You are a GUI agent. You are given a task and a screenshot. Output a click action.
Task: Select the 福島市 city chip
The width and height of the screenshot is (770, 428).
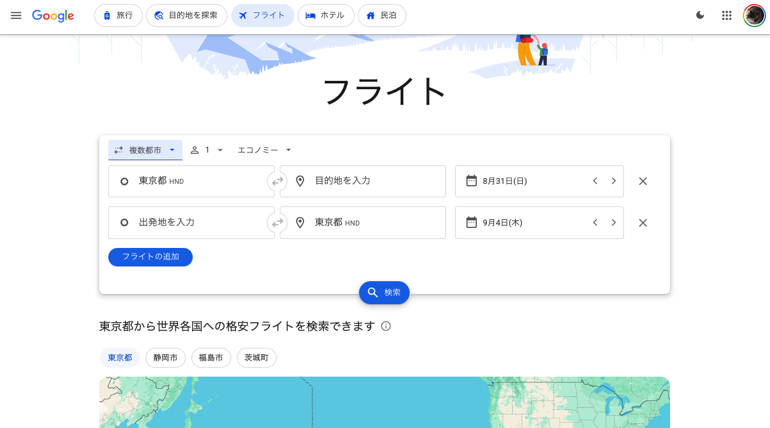pos(211,358)
